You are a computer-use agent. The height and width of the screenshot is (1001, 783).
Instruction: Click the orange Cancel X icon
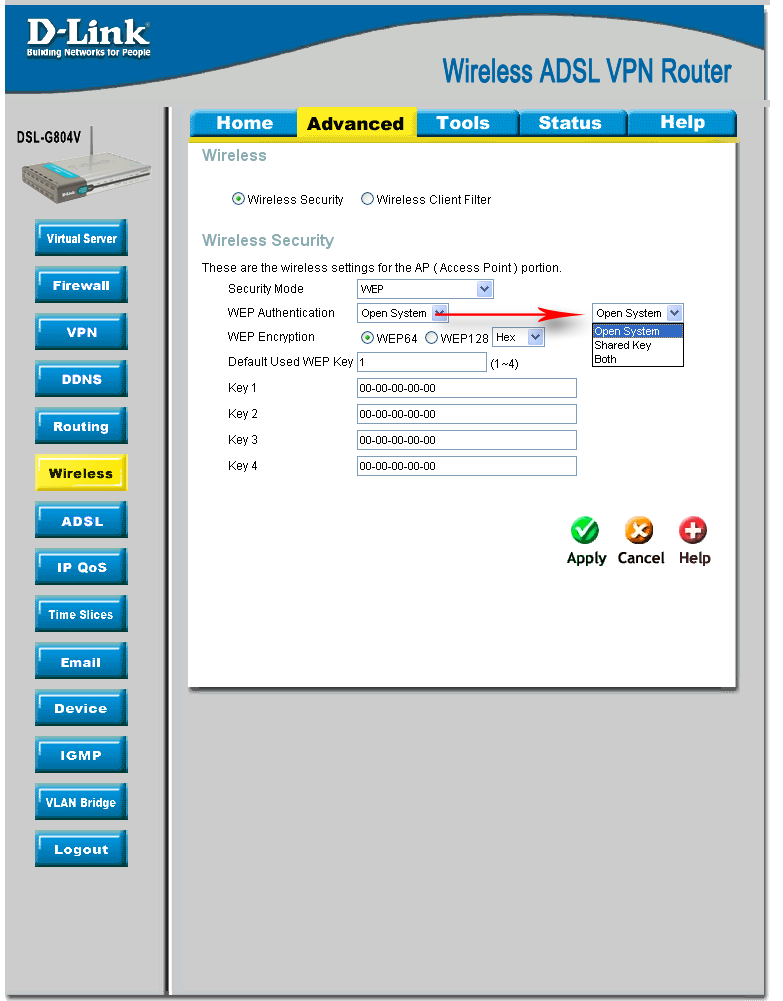coord(639,530)
